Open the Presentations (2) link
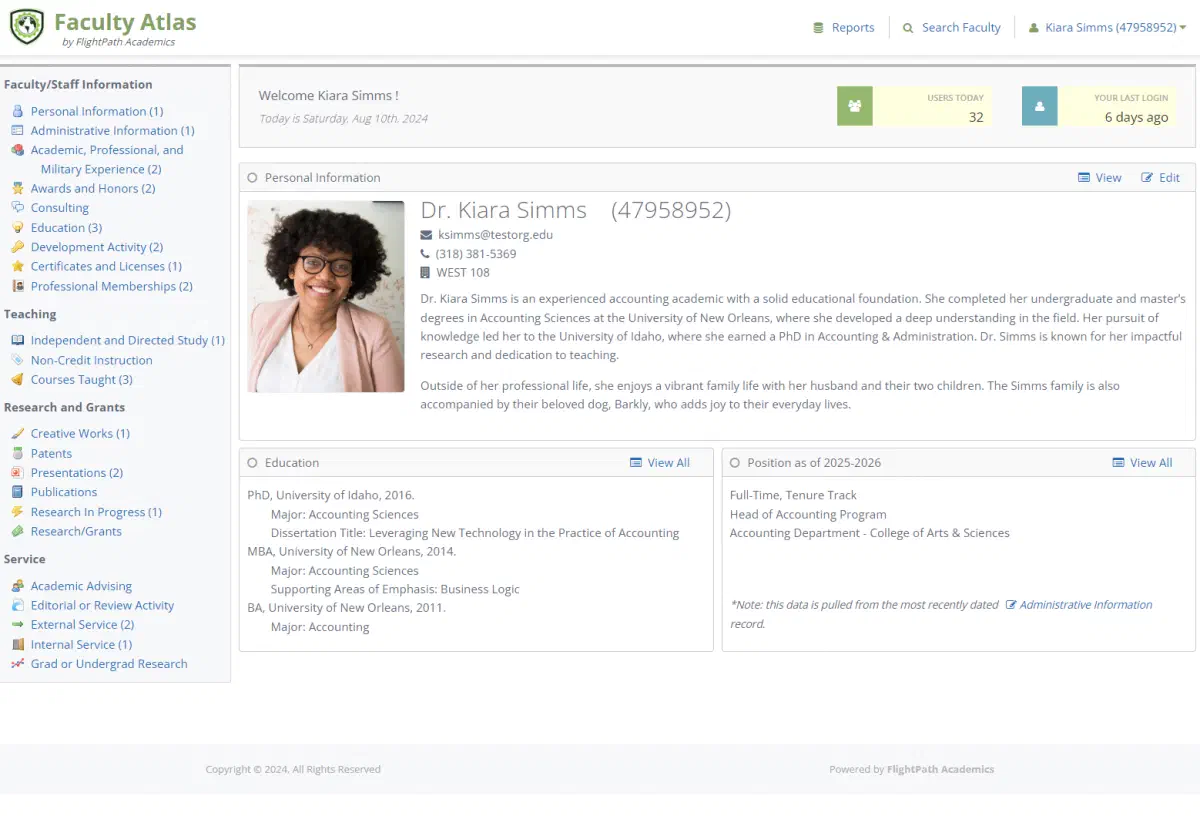 coord(77,472)
